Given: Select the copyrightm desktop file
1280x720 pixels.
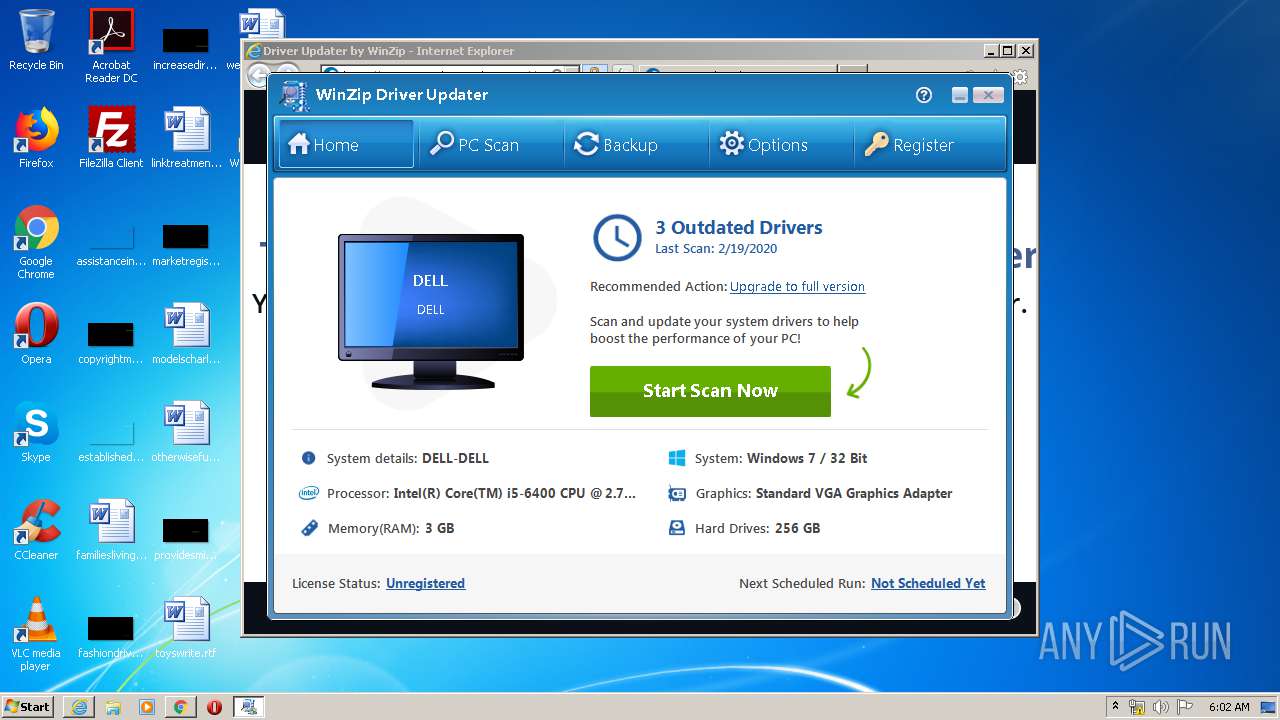Looking at the screenshot, I should [111, 341].
